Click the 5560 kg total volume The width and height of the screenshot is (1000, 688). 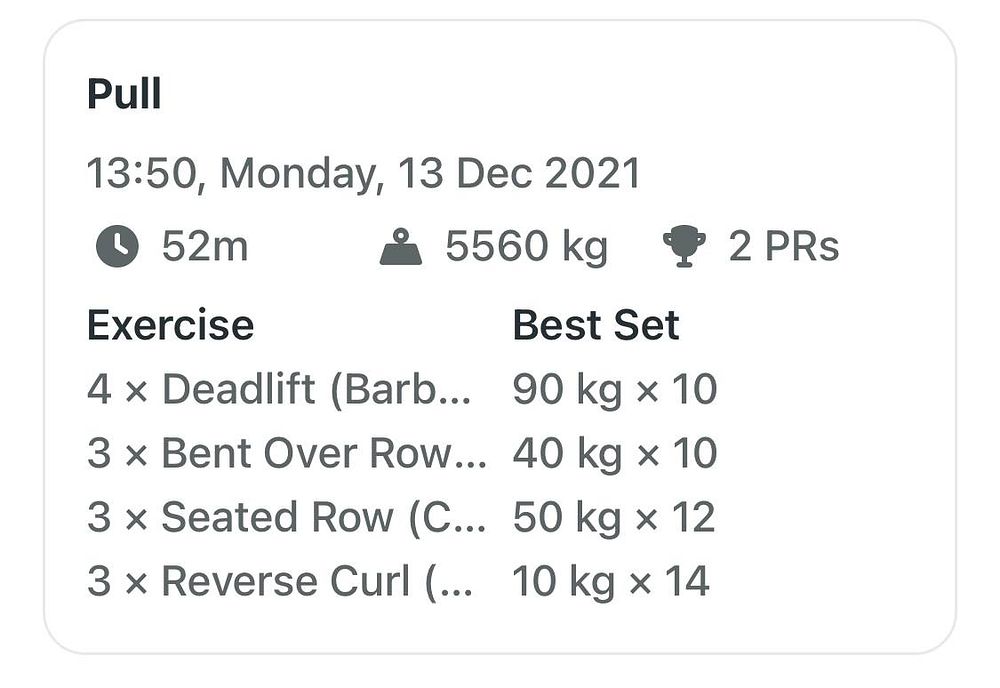click(526, 247)
